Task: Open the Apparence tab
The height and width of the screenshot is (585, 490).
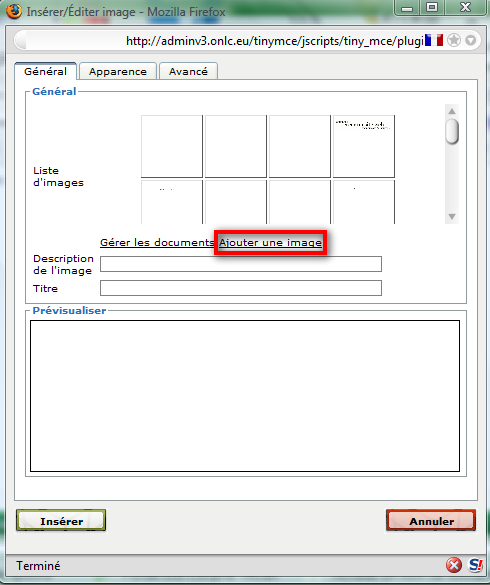Action: click(118, 71)
